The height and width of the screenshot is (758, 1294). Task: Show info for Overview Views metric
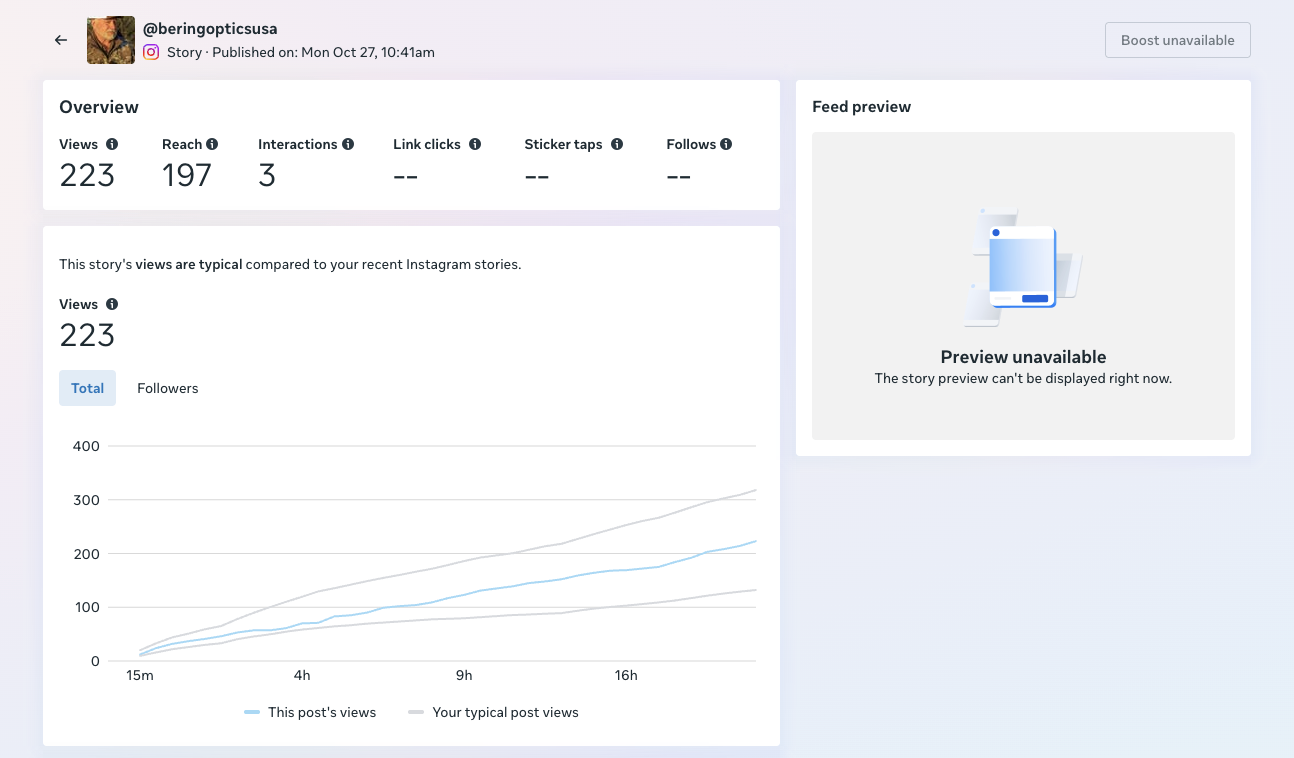[112, 144]
